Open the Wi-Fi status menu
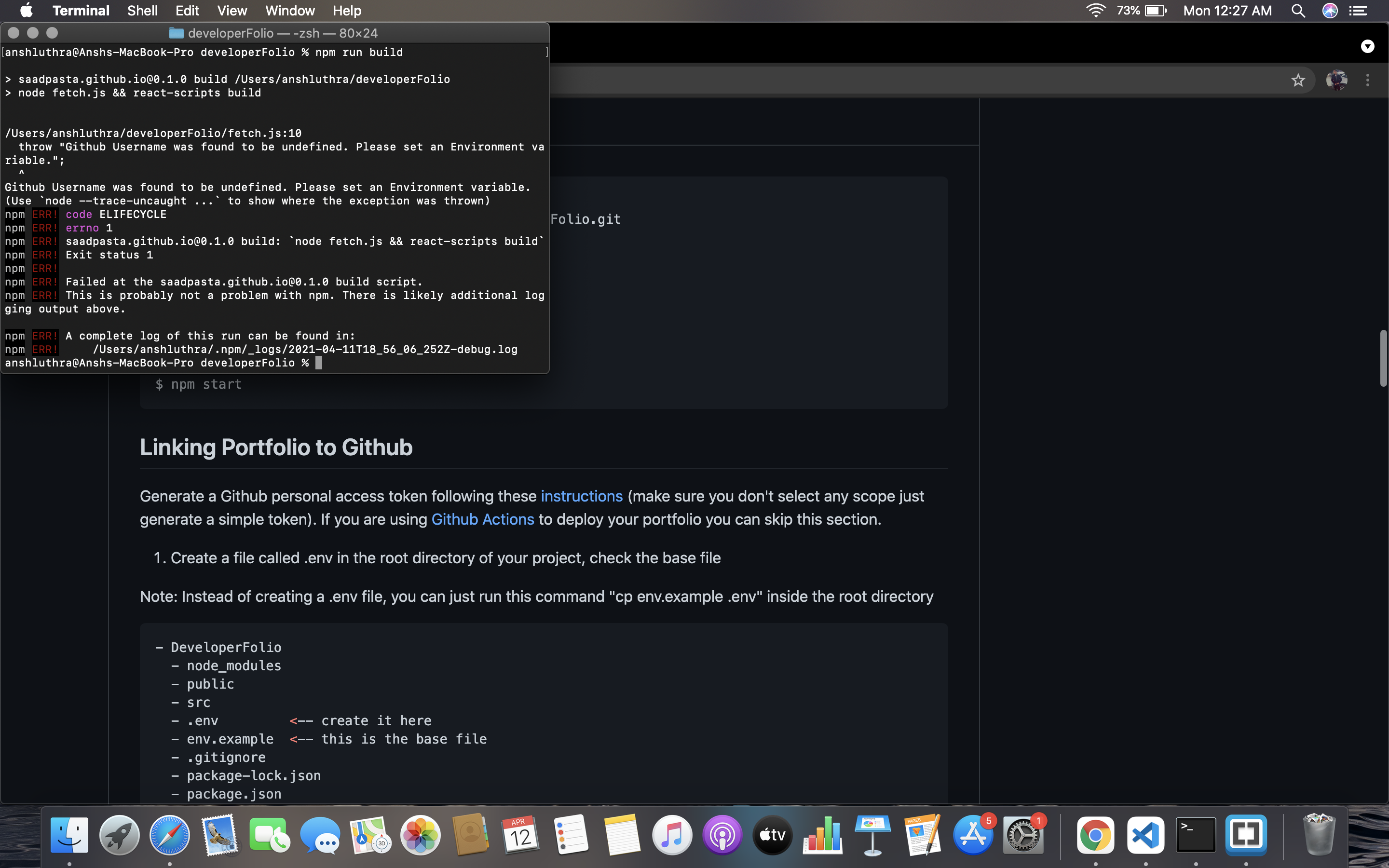 [1096, 10]
